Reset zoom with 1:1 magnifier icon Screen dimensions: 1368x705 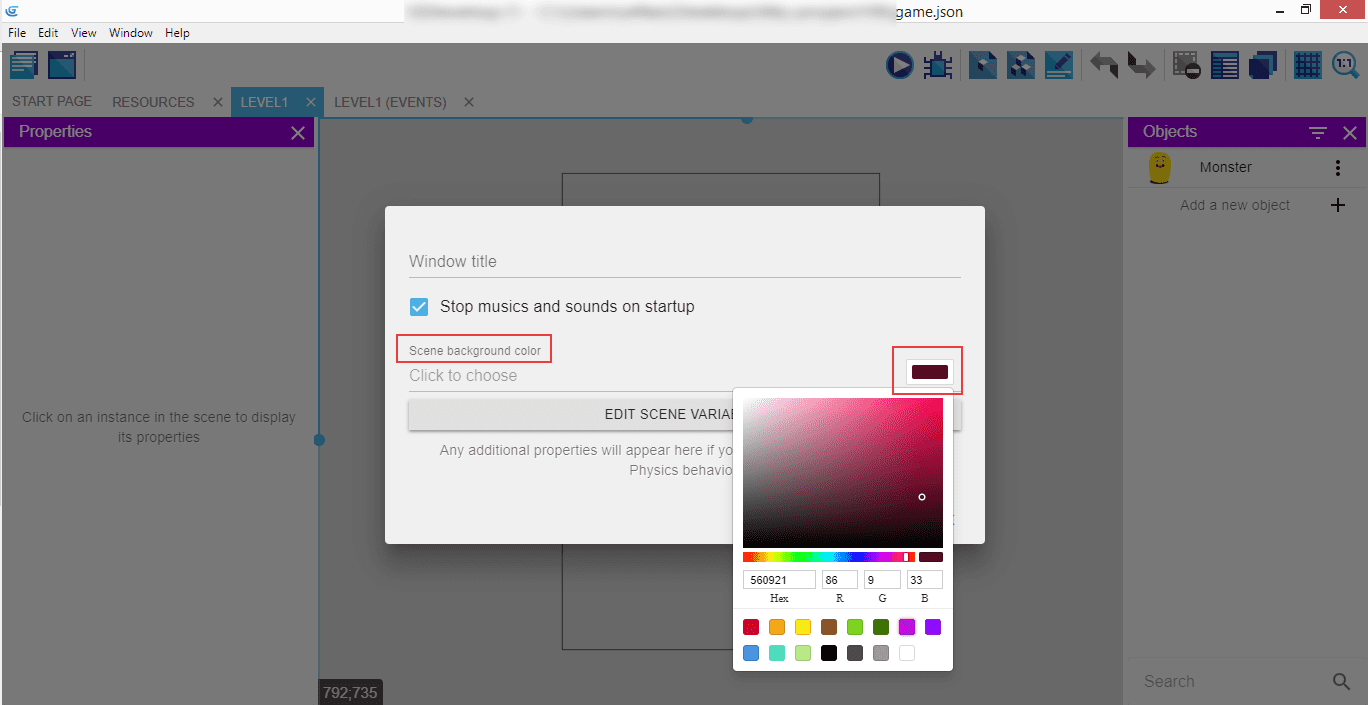[x=1345, y=66]
